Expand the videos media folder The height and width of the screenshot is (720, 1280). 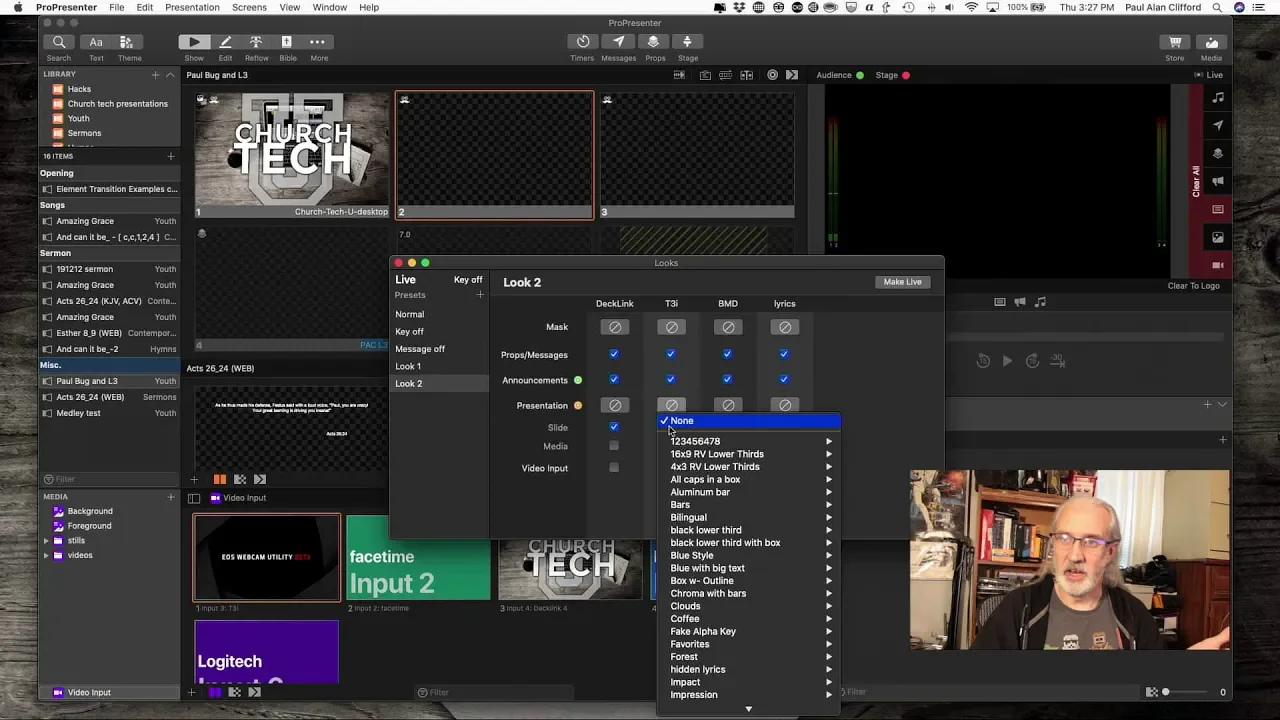pos(45,555)
